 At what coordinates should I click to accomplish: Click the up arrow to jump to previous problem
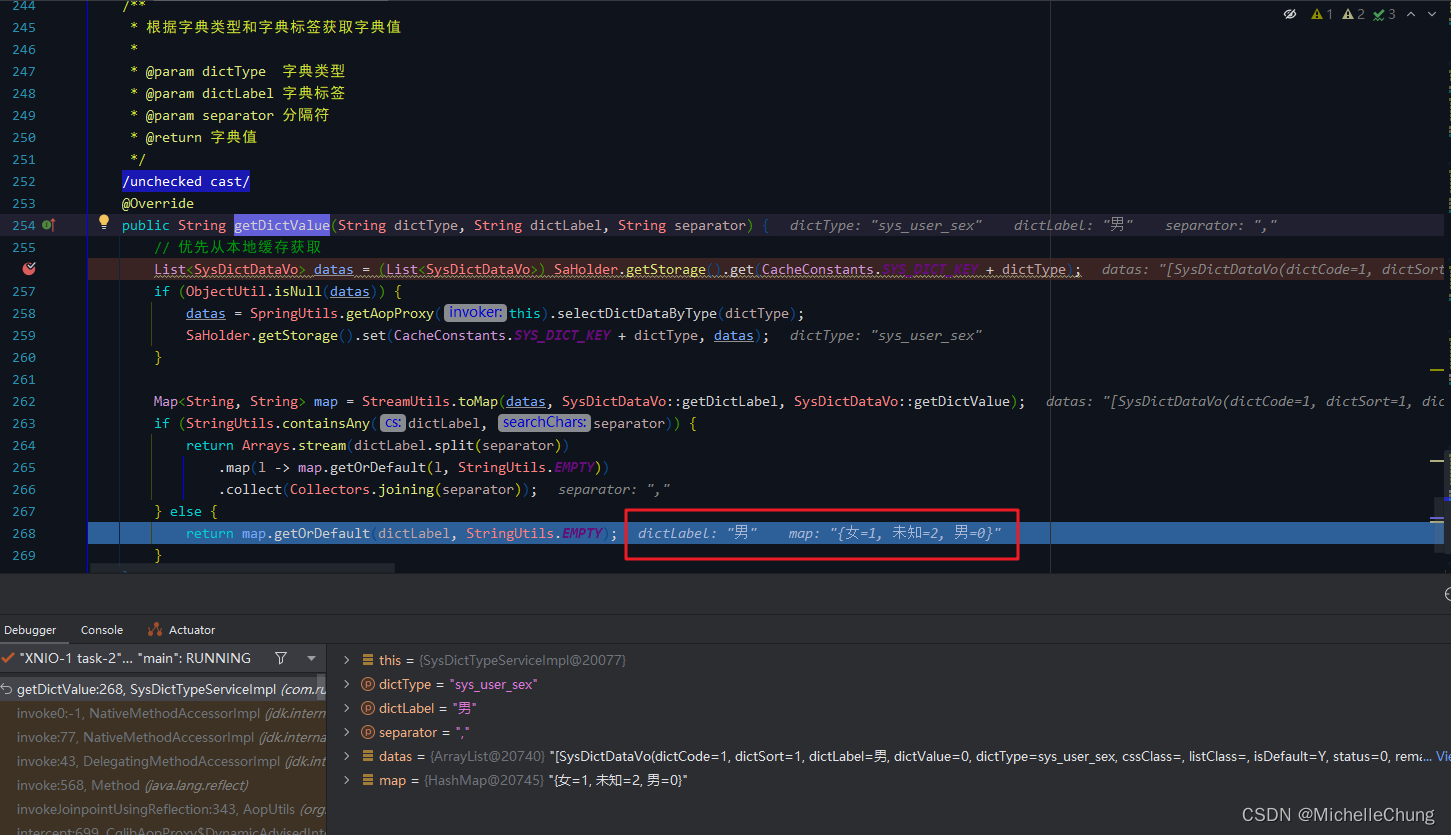point(1410,14)
